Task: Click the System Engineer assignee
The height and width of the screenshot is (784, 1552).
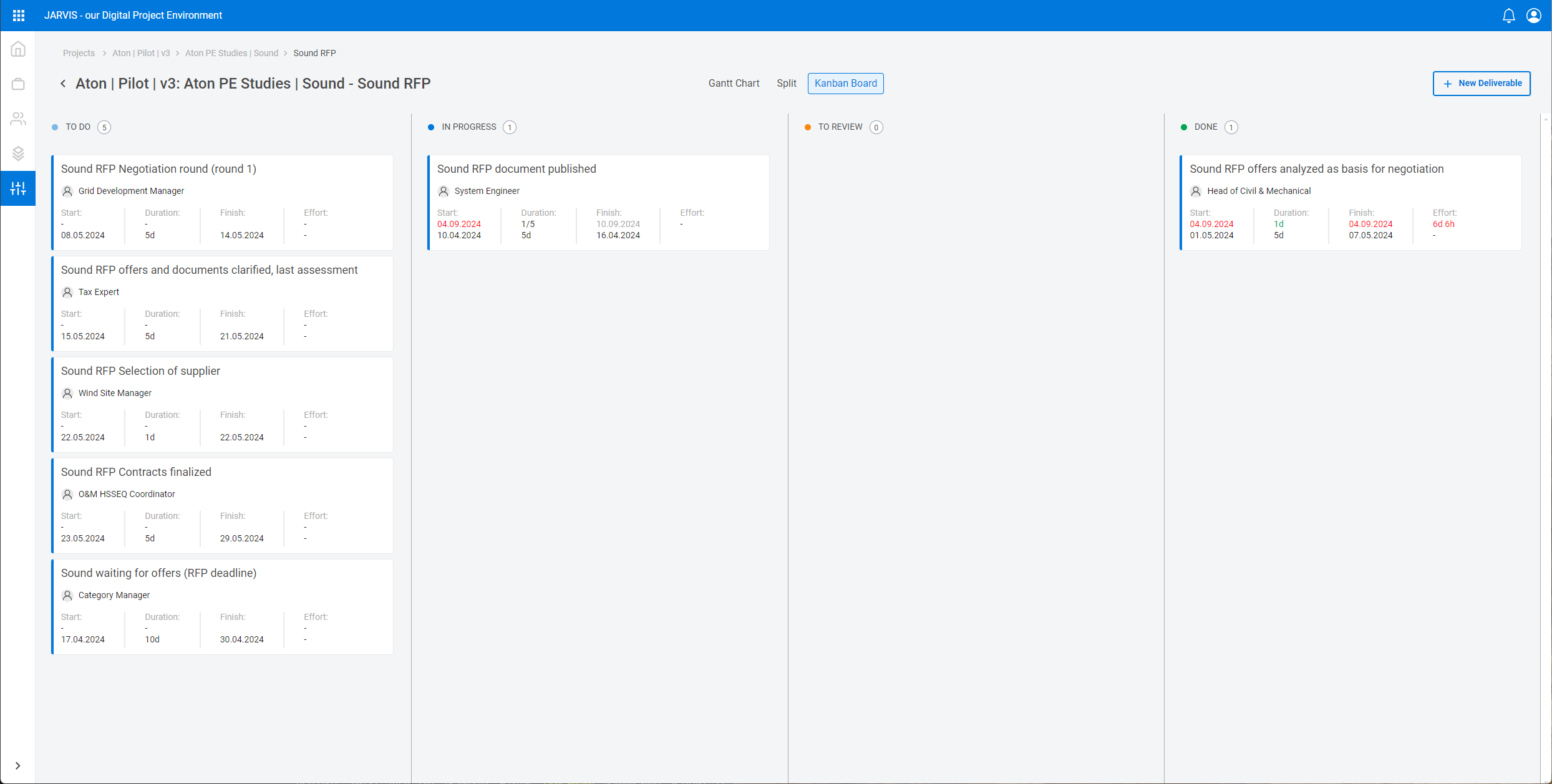Action: 487,191
